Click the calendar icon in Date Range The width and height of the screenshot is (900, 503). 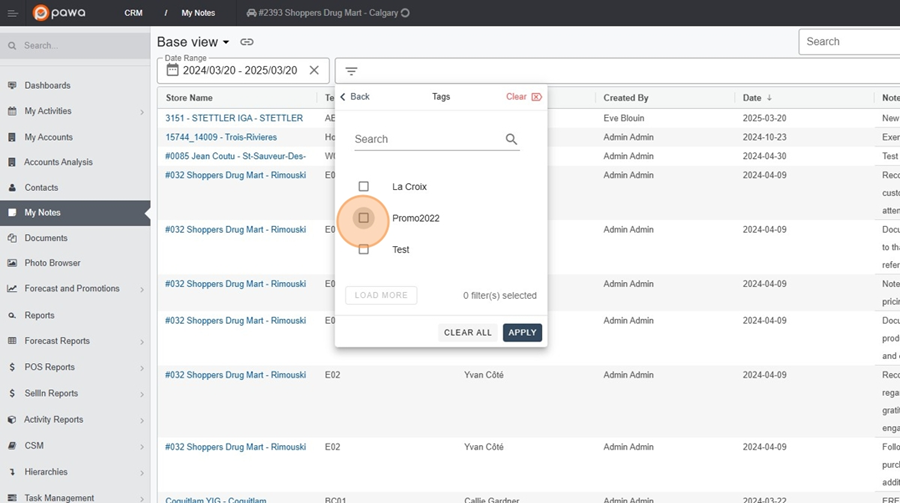tap(172, 70)
